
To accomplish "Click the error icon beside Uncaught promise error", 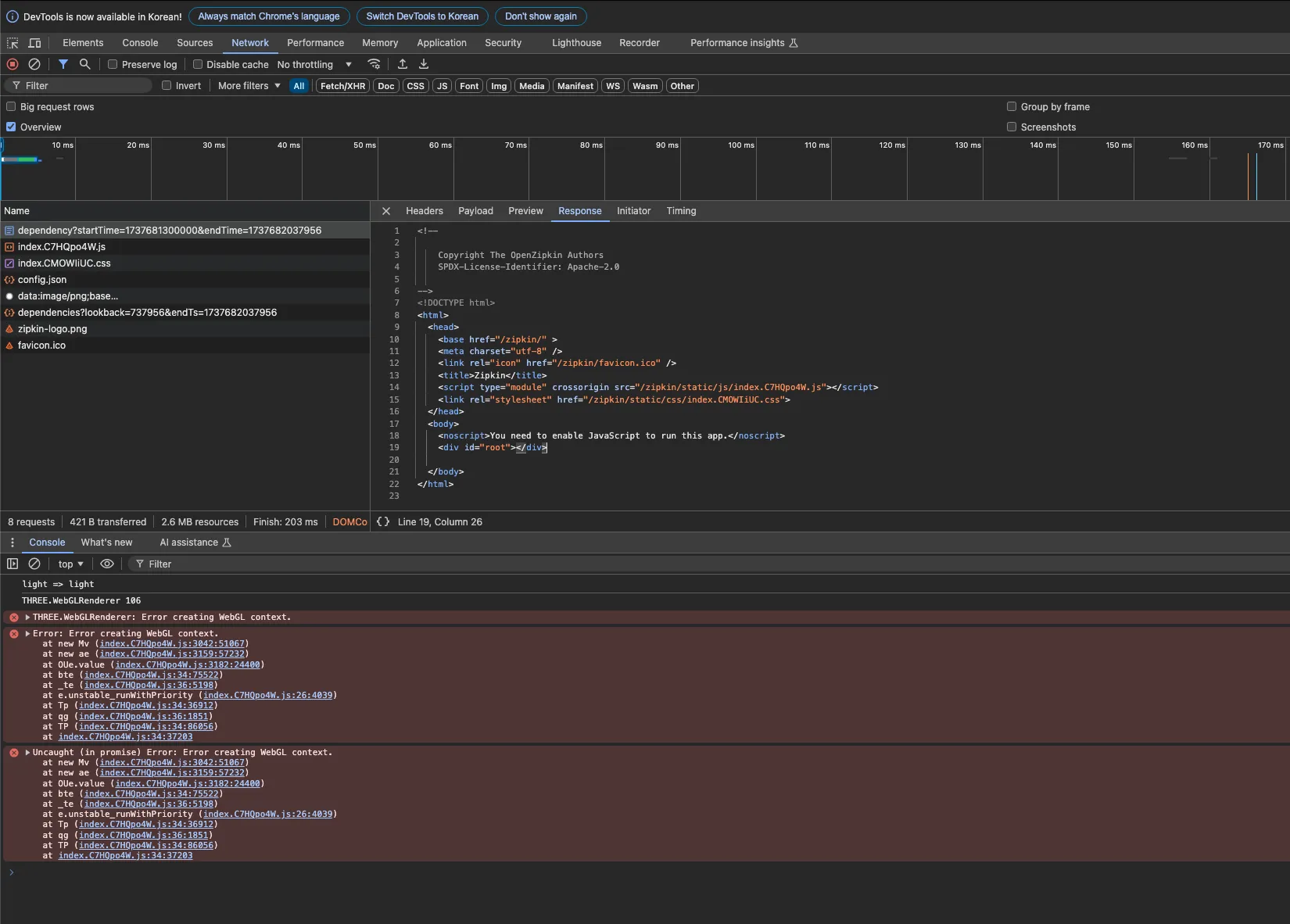I will (14, 753).
